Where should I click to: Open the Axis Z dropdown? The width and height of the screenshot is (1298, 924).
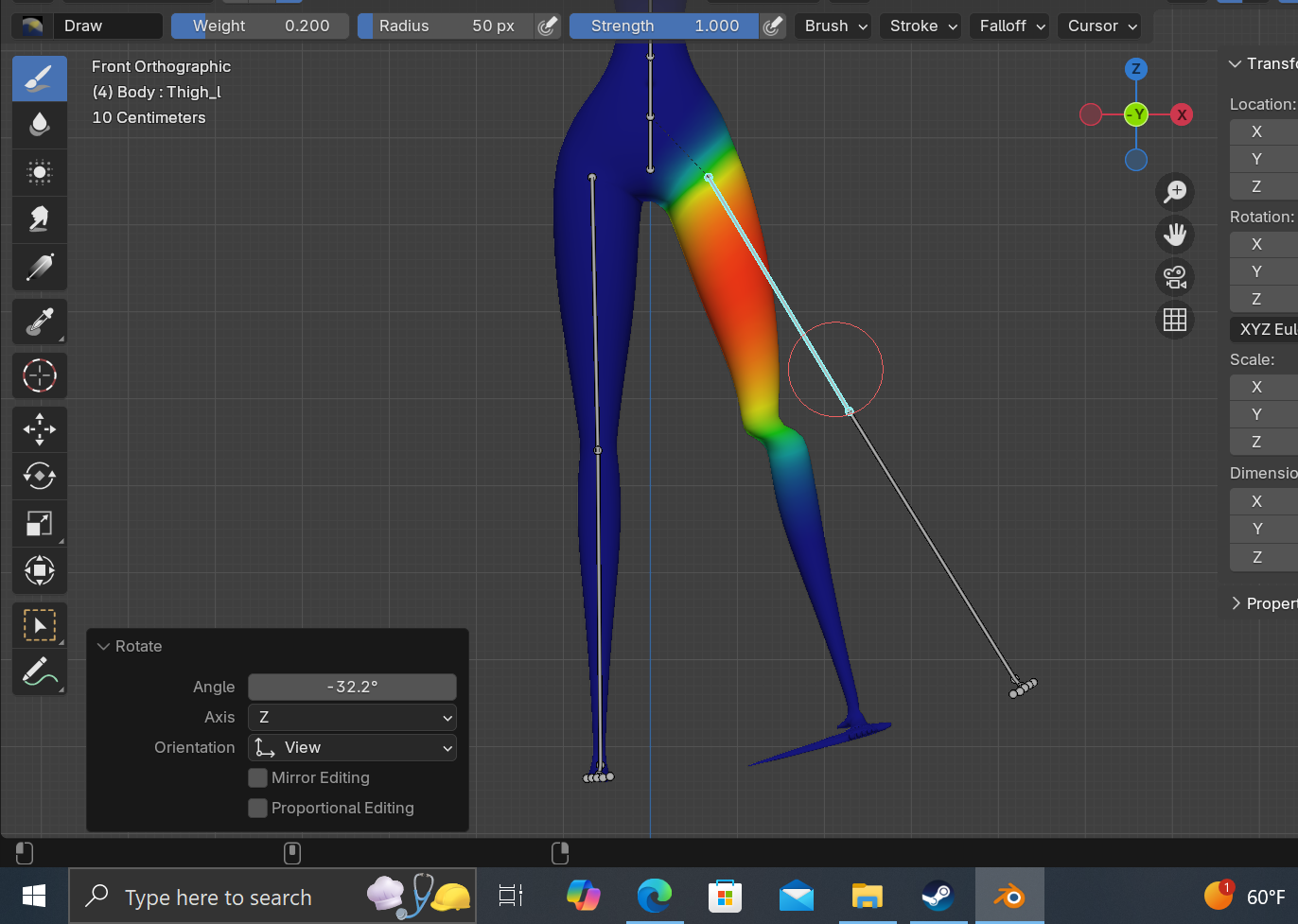(352, 717)
